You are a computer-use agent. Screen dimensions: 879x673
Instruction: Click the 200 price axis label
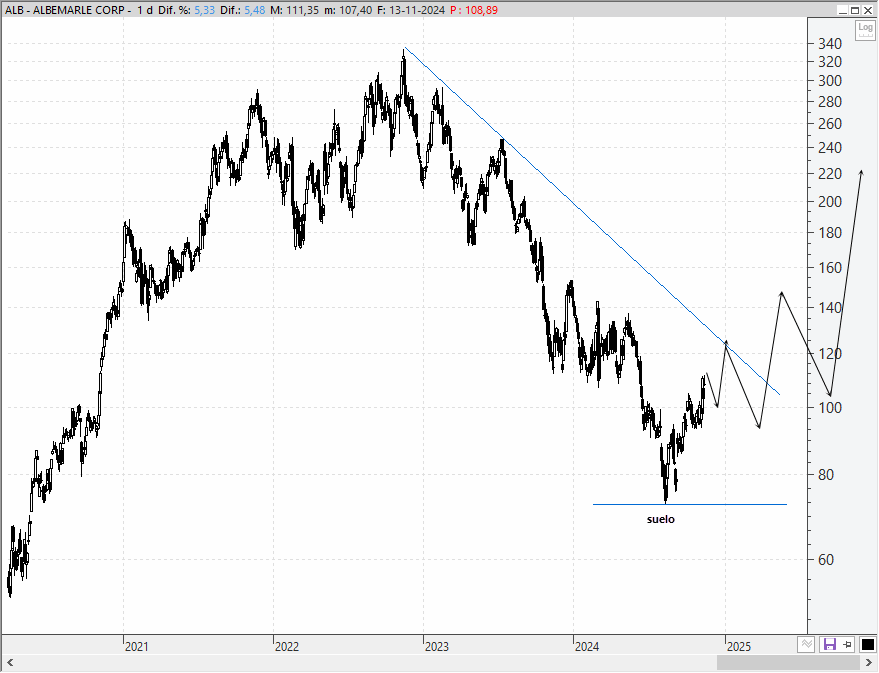click(830, 202)
